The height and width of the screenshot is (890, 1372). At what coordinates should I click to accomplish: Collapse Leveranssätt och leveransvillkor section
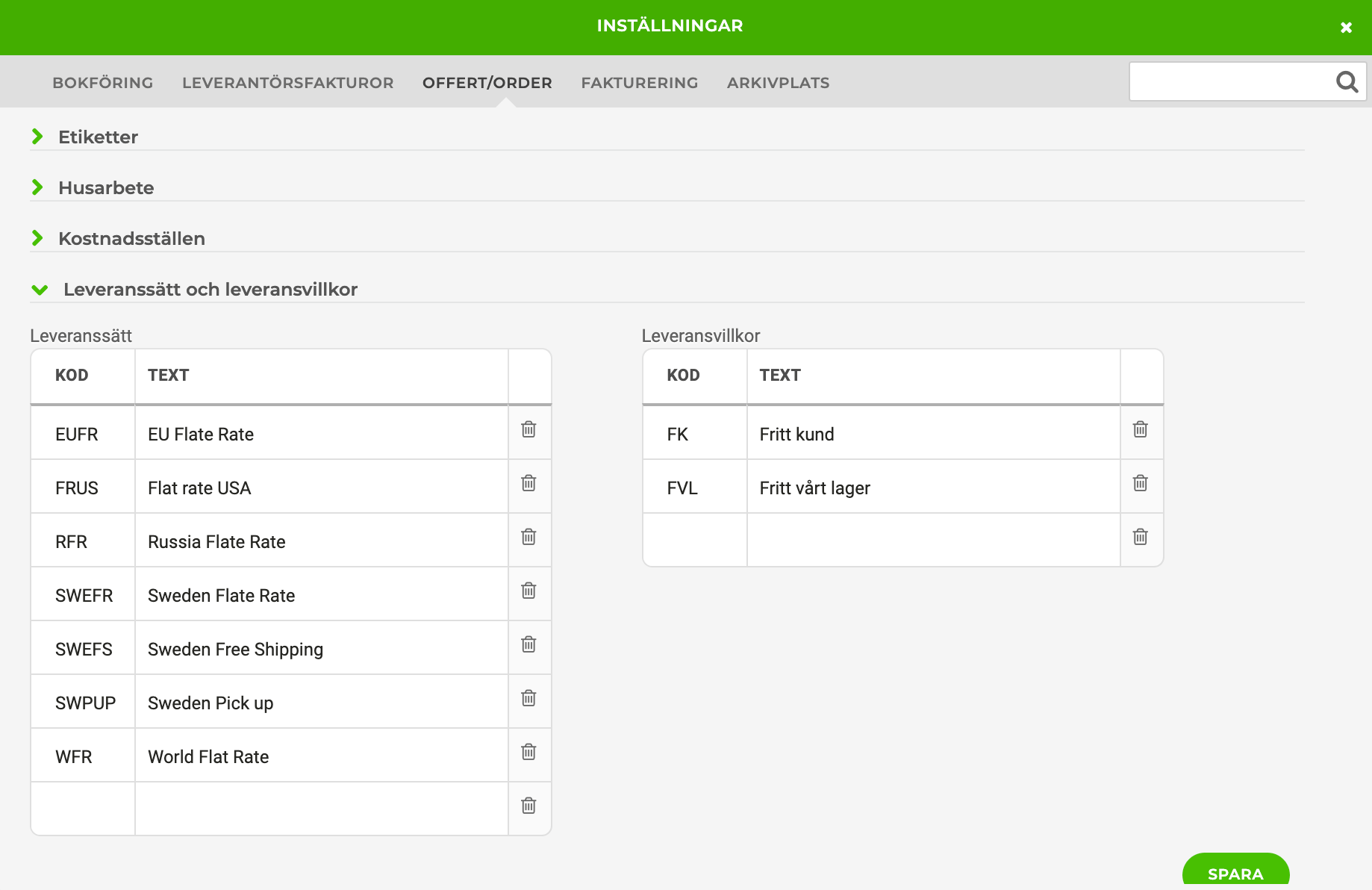[x=210, y=289]
